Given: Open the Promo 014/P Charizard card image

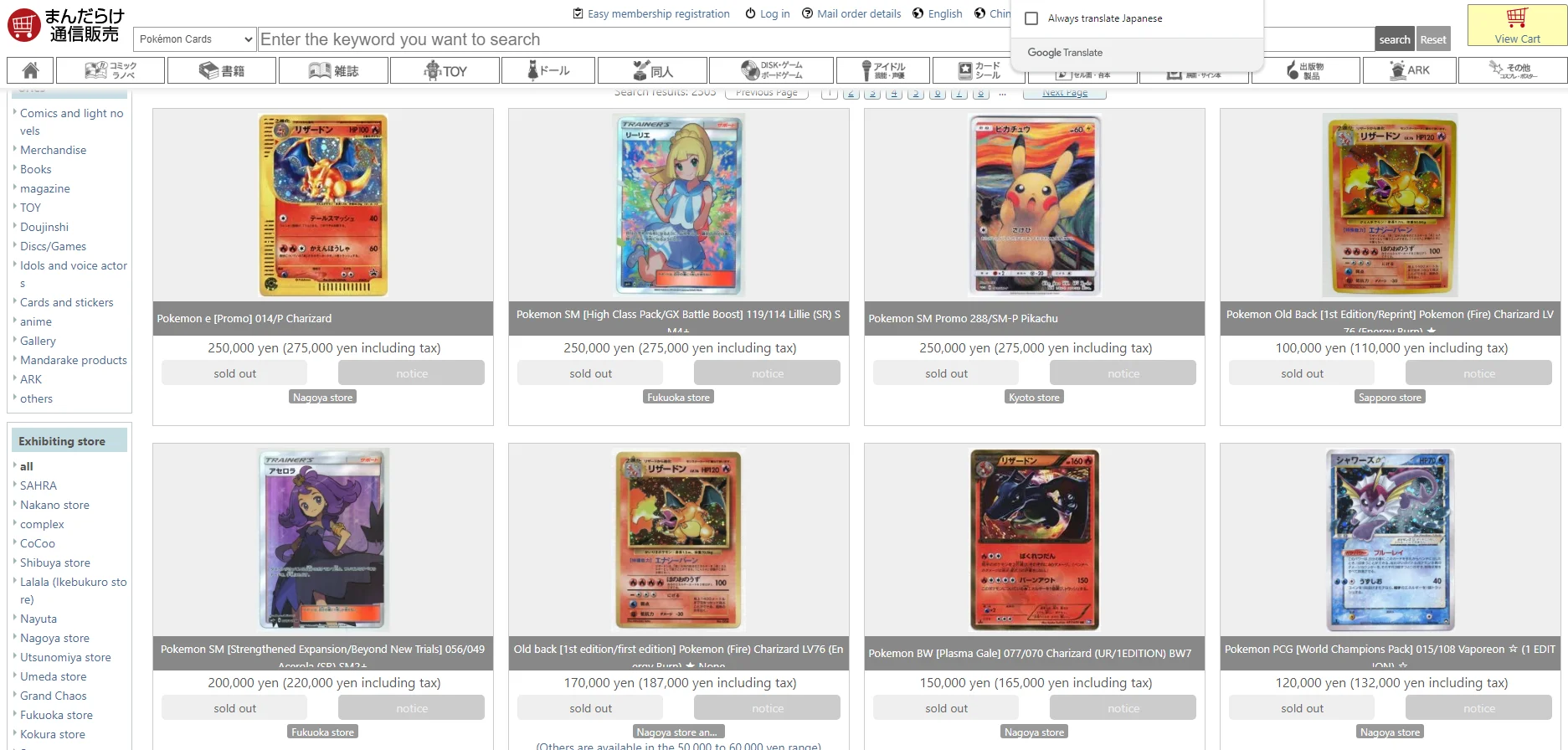Looking at the screenshot, I should (x=323, y=205).
